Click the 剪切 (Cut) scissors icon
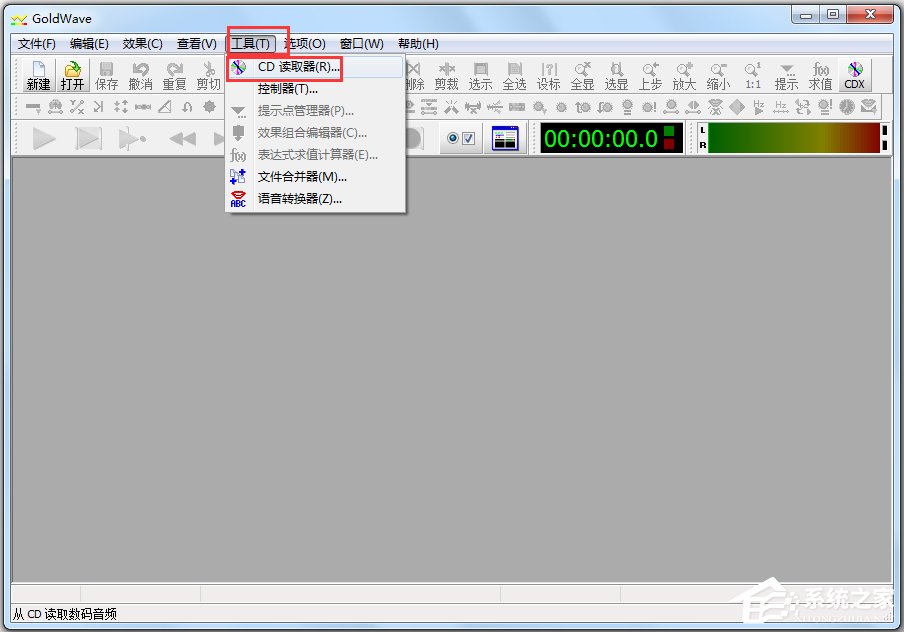 point(209,76)
